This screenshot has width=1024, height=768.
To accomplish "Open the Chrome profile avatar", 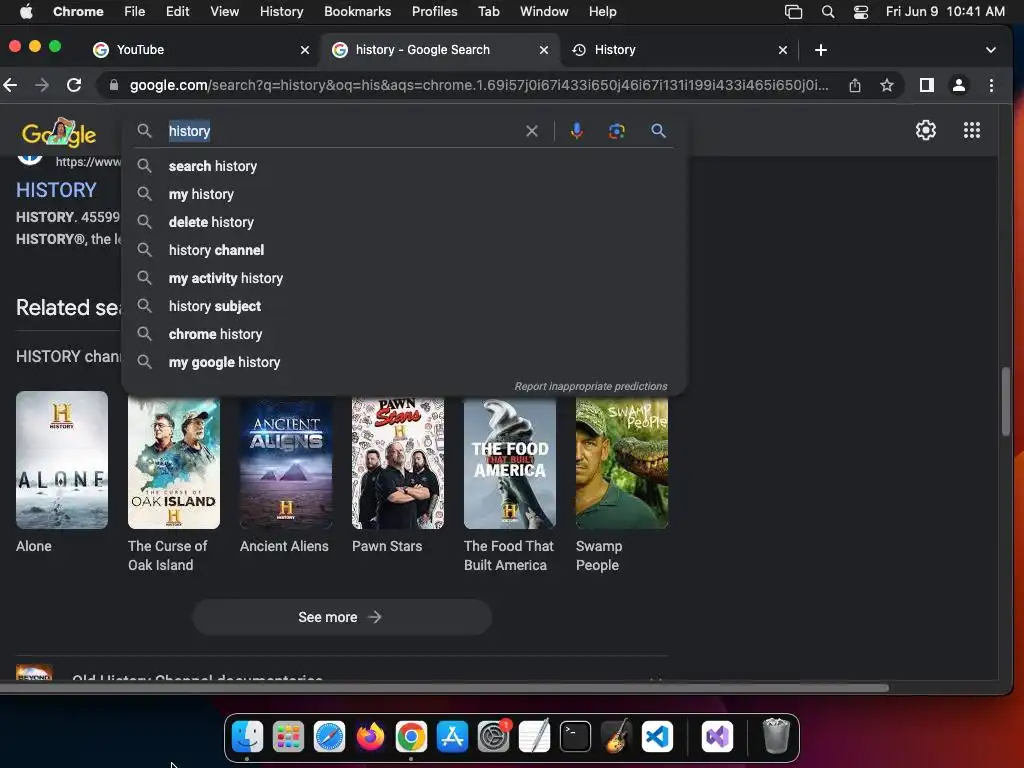I will coord(959,85).
